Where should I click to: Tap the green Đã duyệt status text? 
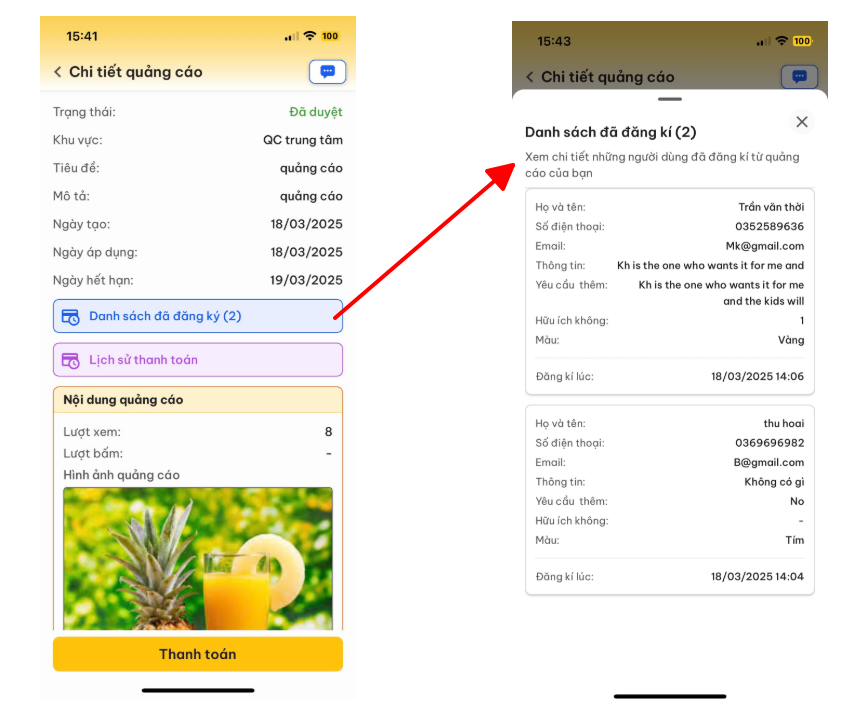point(315,112)
